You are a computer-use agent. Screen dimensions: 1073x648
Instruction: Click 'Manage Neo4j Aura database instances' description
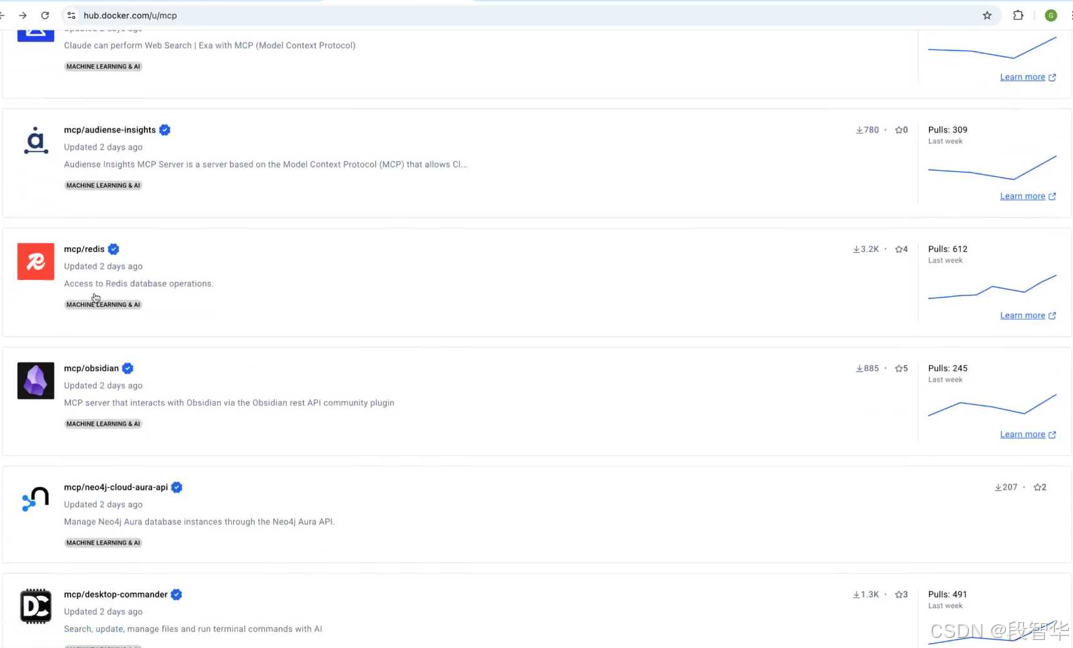[x=199, y=521]
